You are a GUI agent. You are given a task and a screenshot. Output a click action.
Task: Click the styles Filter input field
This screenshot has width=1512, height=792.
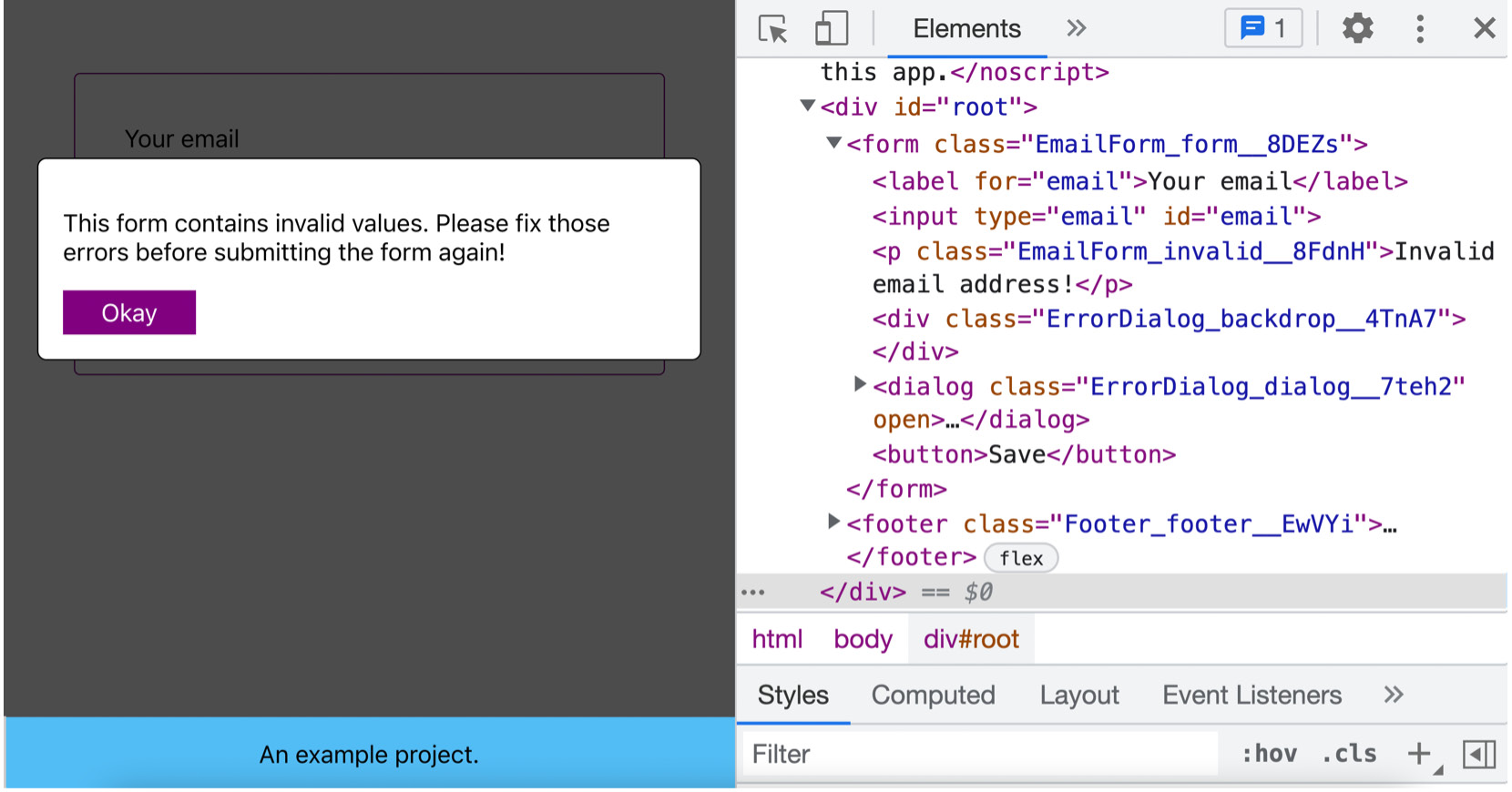pos(979,754)
